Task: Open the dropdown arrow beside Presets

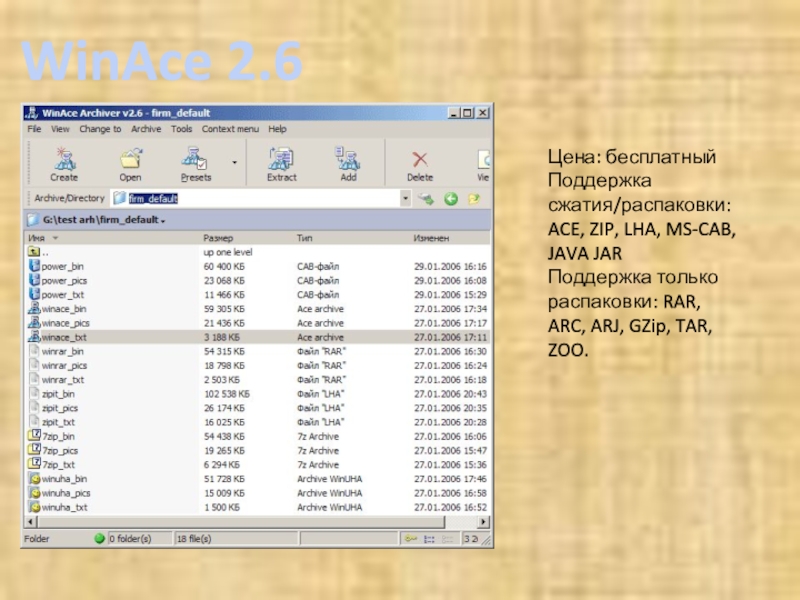Action: coord(235,163)
